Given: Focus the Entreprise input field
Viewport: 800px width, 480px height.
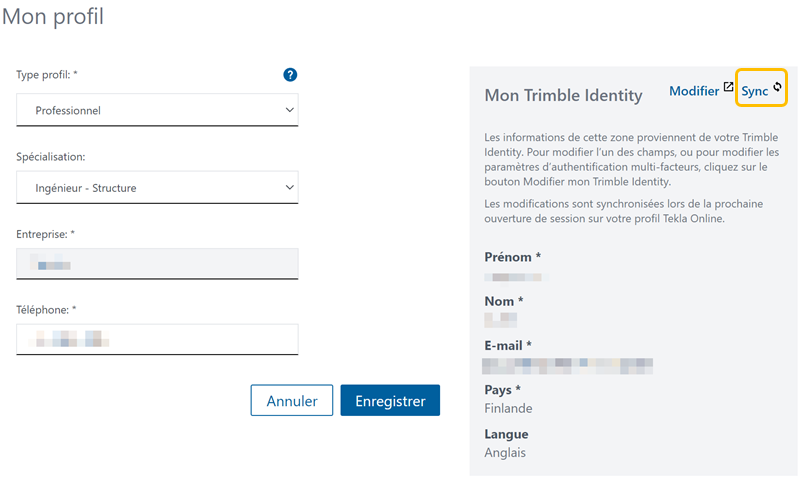Looking at the screenshot, I should pos(157,264).
